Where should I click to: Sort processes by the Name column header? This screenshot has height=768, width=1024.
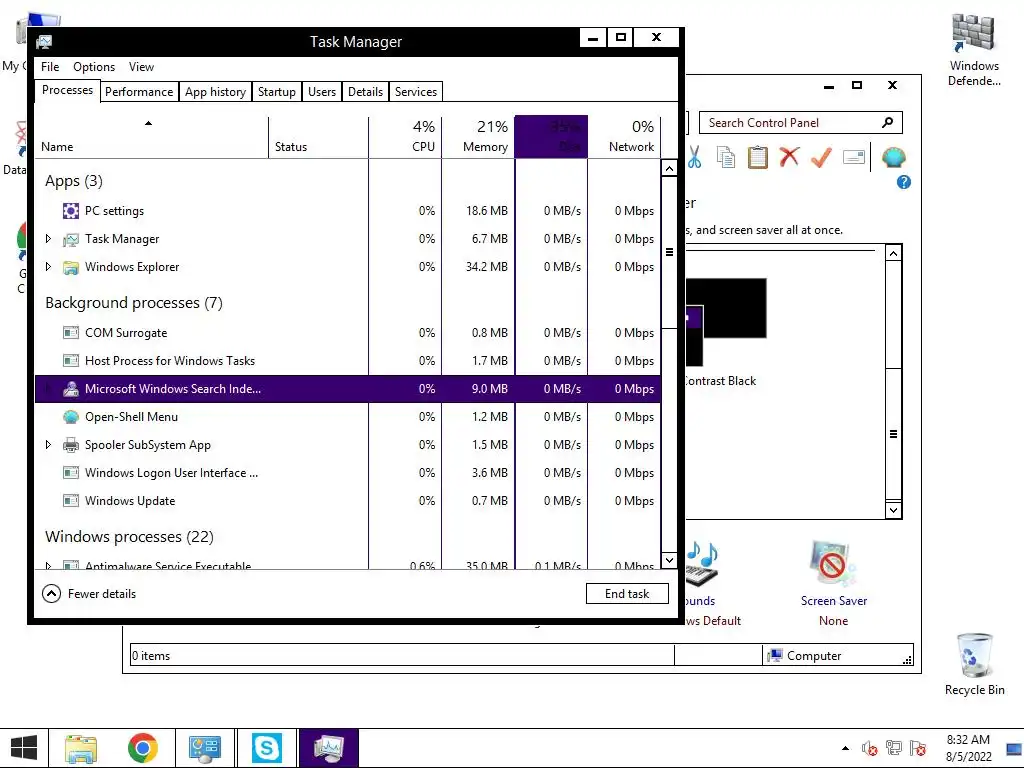(151, 138)
